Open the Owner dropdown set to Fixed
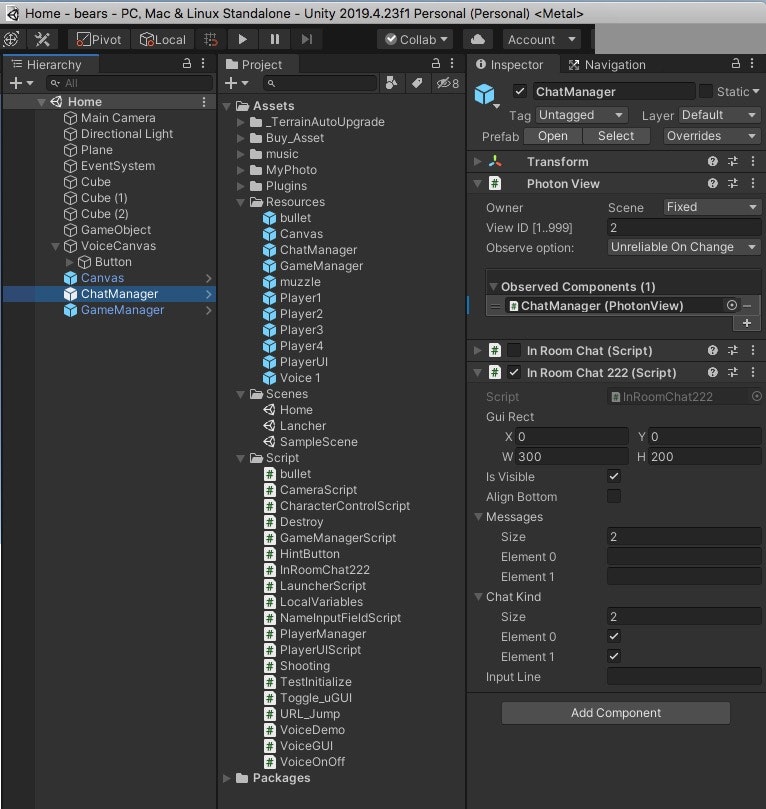The image size is (766, 809). (712, 207)
